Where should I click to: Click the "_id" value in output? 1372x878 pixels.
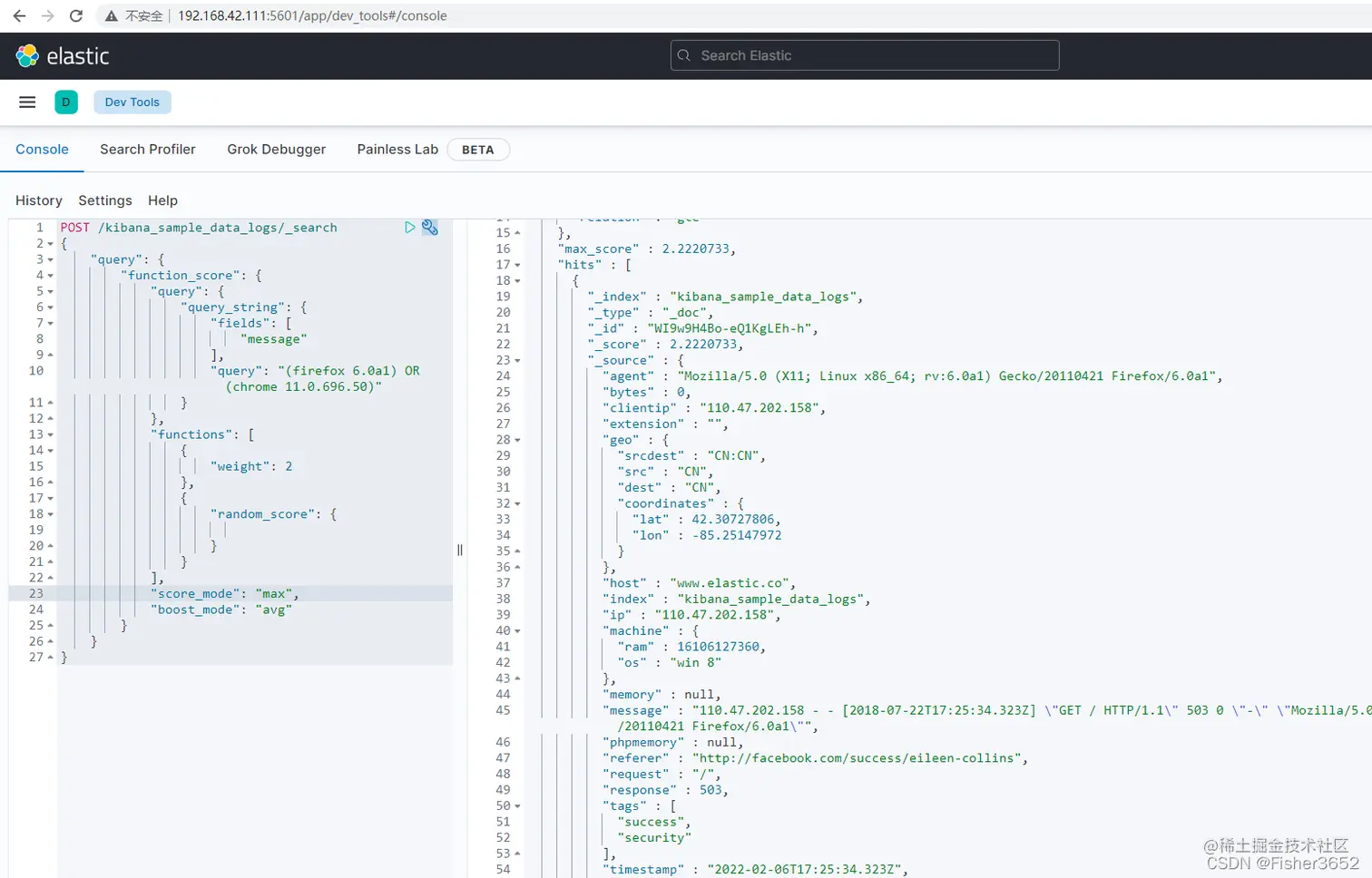pos(731,328)
